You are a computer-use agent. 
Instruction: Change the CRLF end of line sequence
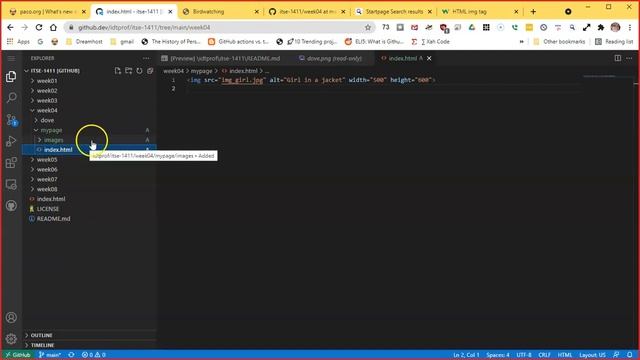pyautogui.click(x=544, y=355)
